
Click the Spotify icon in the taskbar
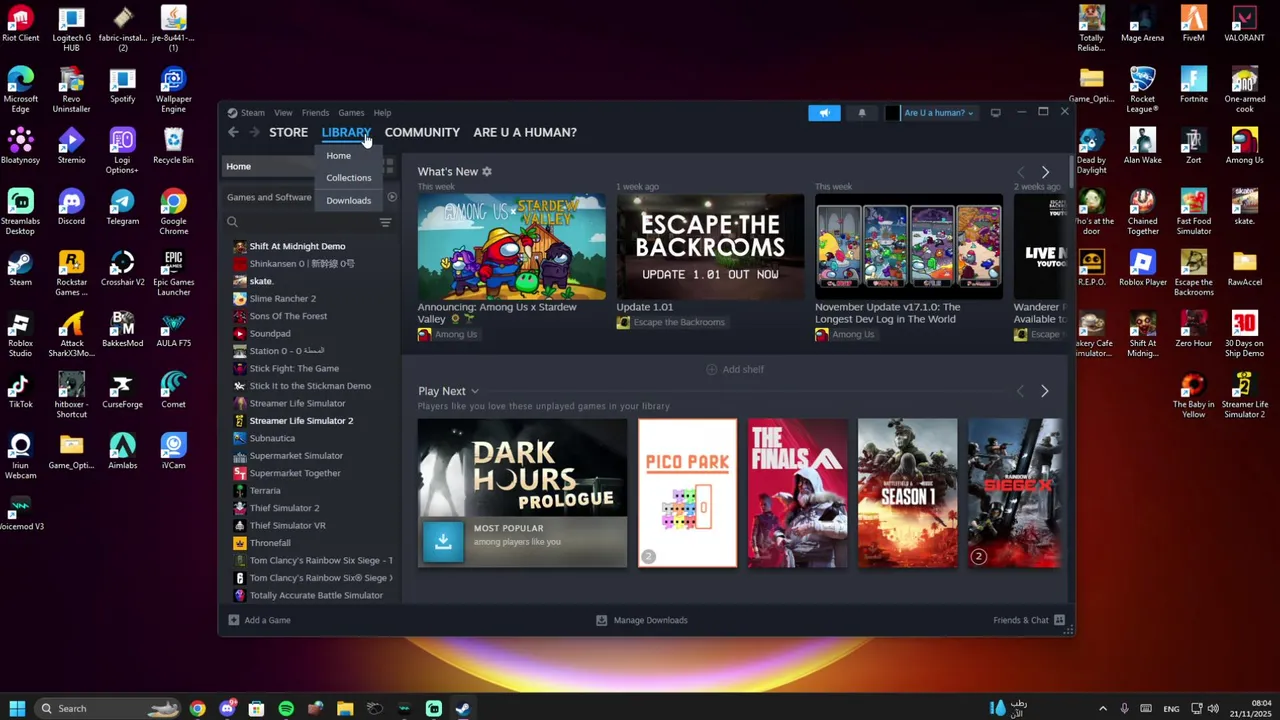pos(286,708)
